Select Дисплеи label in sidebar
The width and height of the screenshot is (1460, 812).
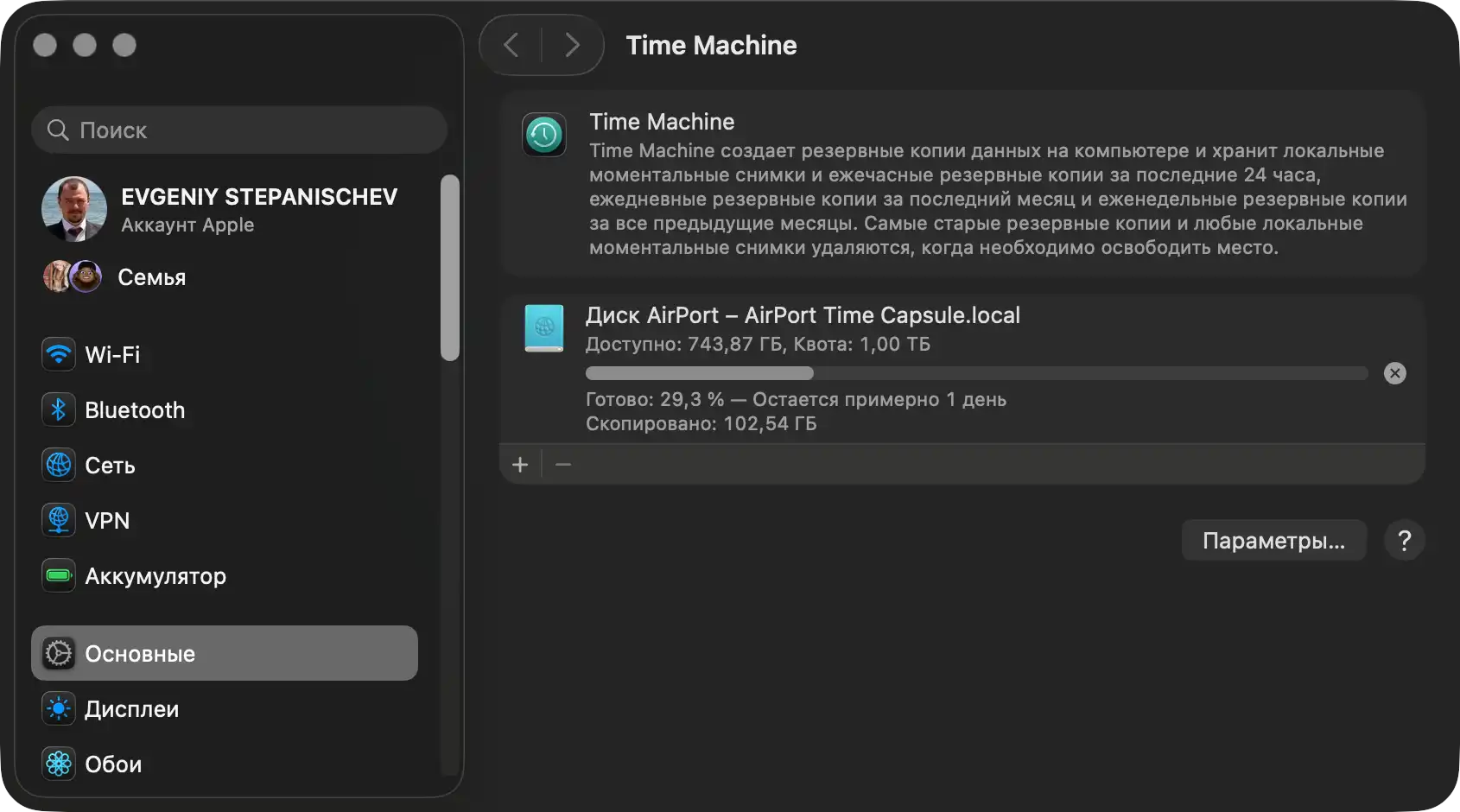[x=132, y=709]
